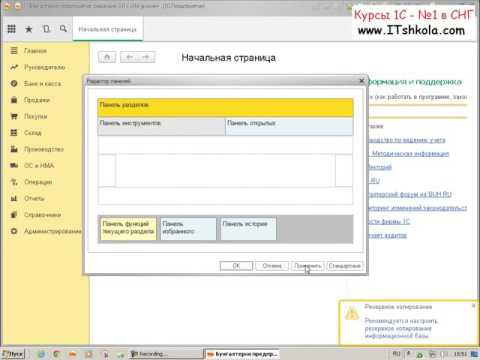The image size is (480, 360).
Task: Open Favorites with the star icon
Action: coord(29,29)
